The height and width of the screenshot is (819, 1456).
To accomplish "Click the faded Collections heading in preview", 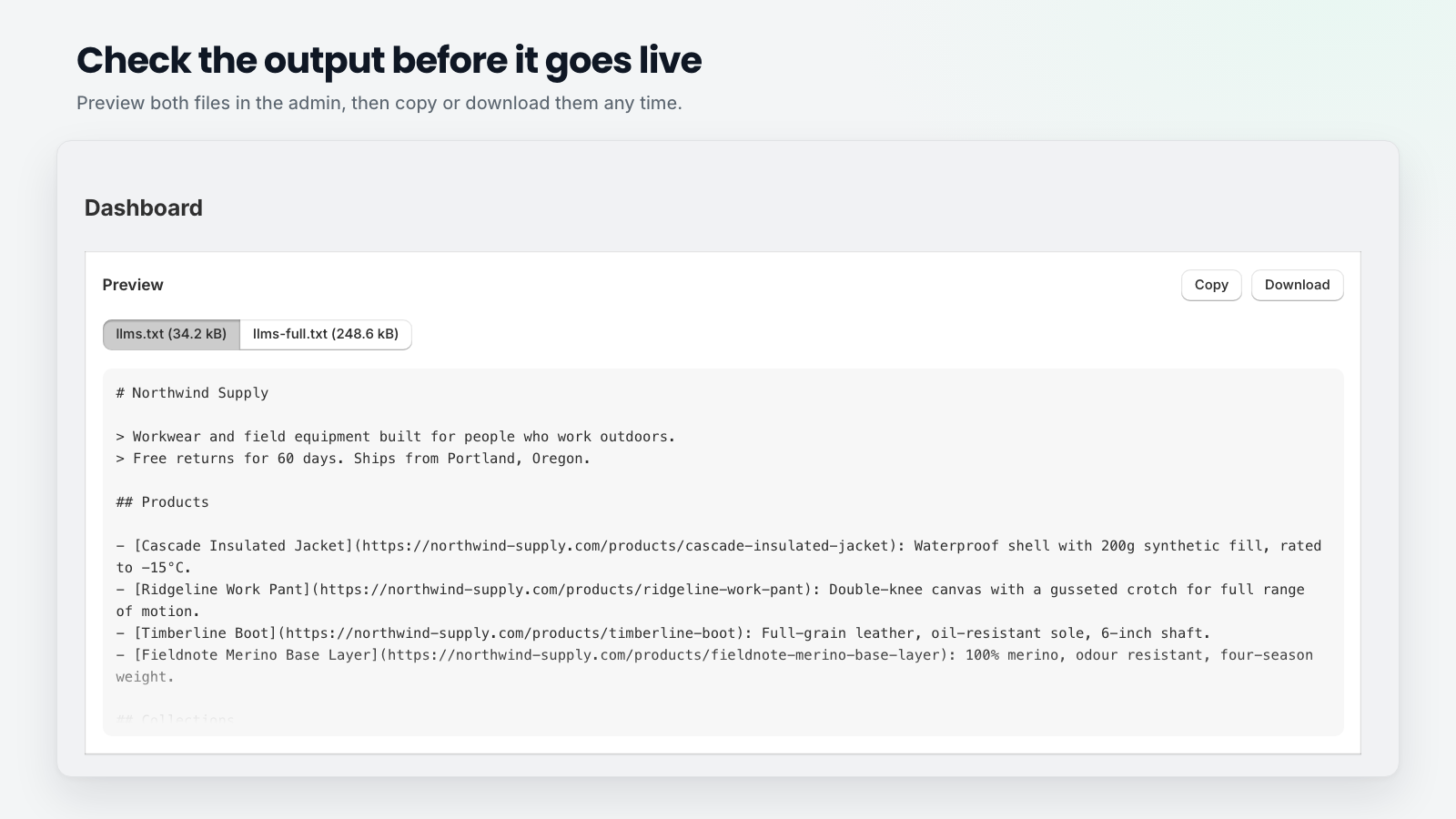I will [x=176, y=720].
